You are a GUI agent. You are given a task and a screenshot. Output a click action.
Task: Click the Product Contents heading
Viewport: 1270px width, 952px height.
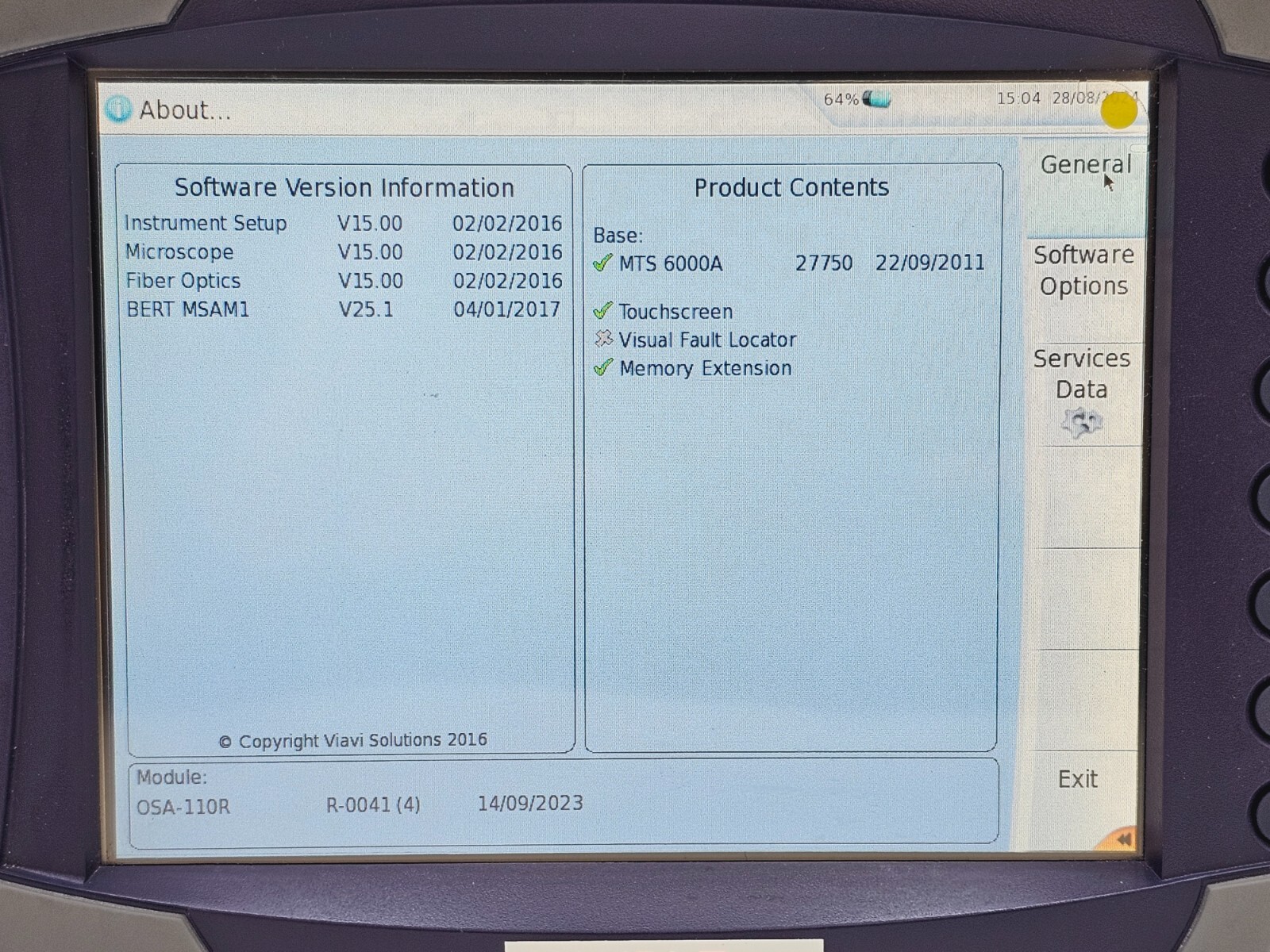coord(791,187)
